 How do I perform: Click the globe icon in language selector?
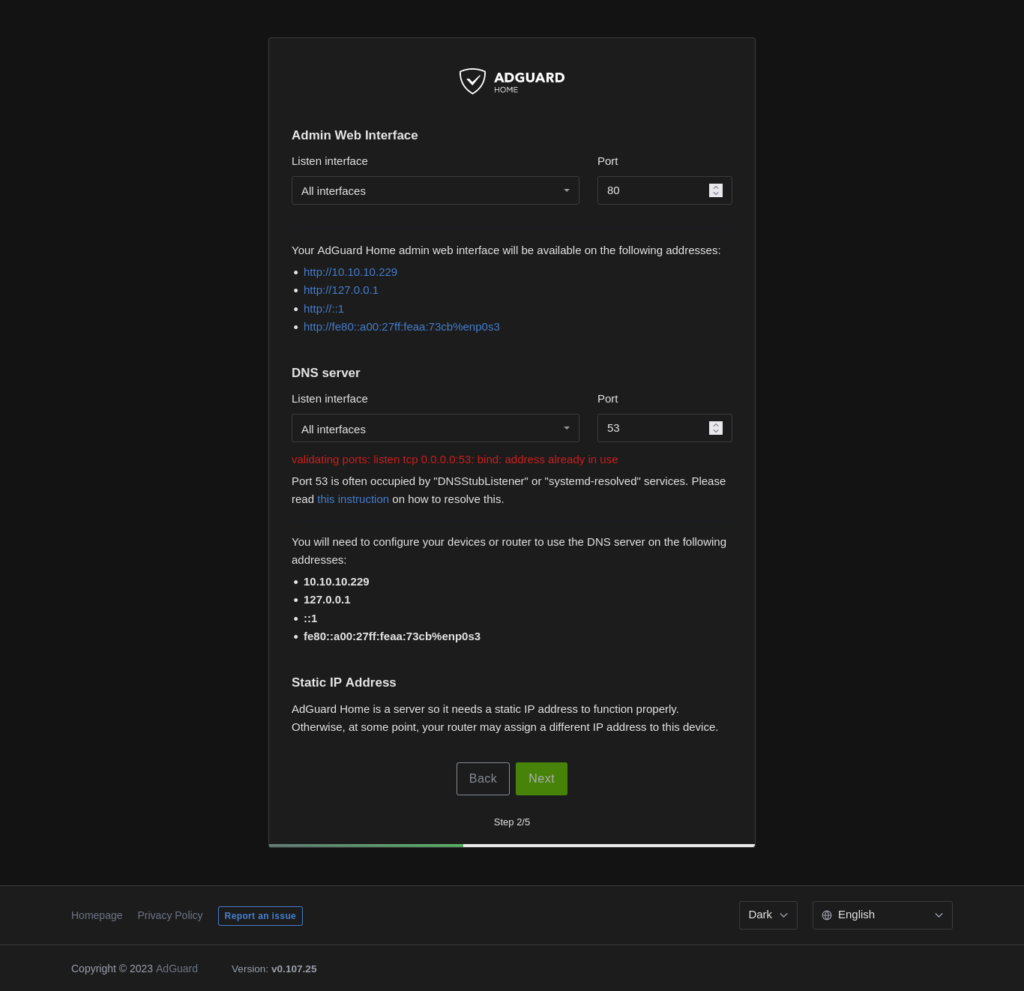tap(826, 915)
